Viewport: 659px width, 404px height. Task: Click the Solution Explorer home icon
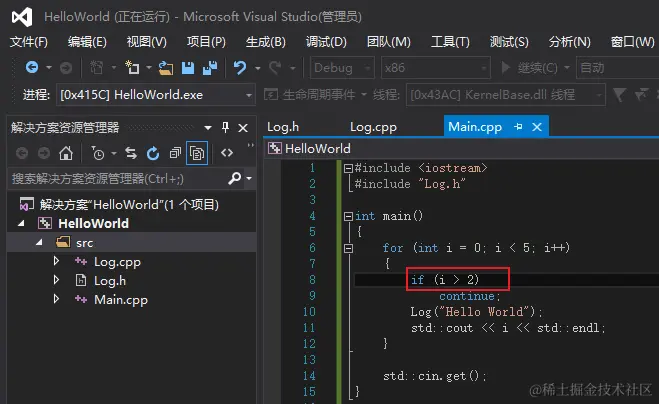coord(66,153)
